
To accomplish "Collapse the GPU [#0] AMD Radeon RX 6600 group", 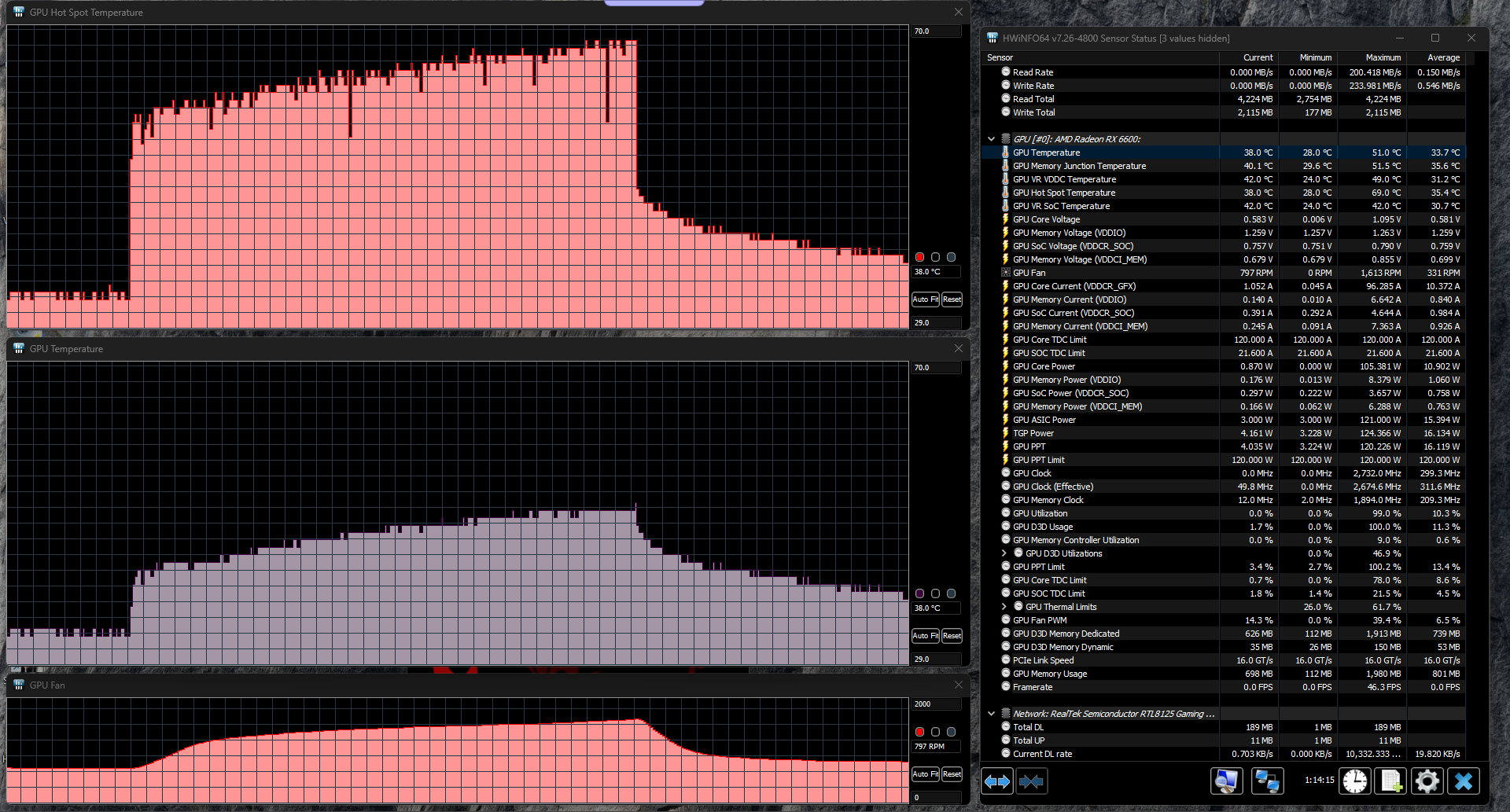I will pyautogui.click(x=991, y=139).
